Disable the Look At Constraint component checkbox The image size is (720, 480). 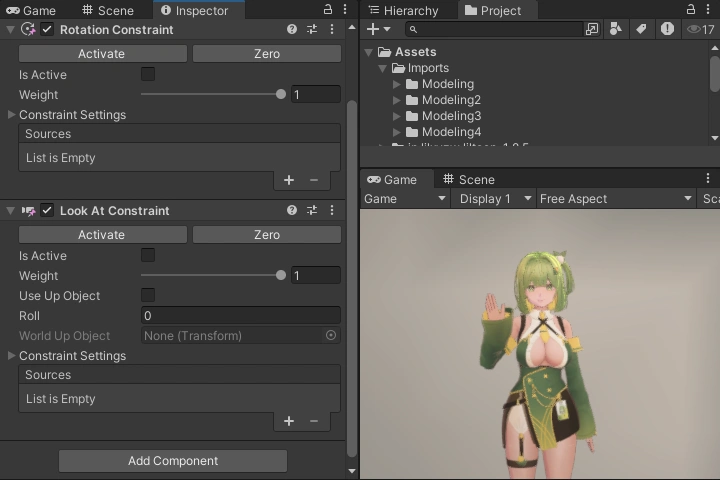(x=47, y=210)
